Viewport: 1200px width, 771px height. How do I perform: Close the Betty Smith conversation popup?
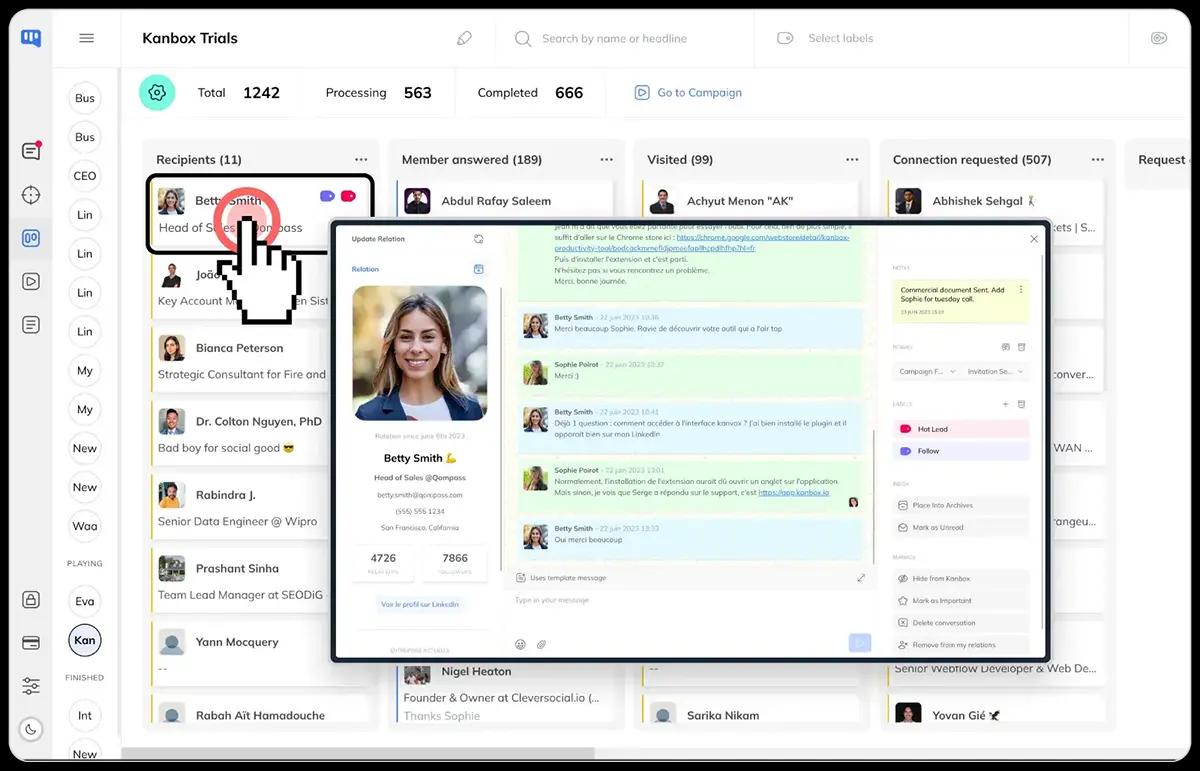1034,239
